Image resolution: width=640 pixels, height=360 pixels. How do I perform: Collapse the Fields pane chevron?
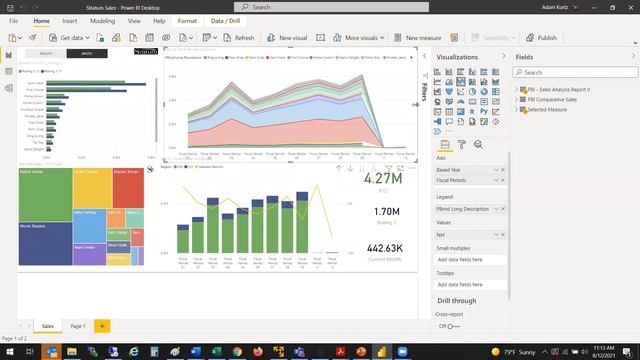click(x=633, y=56)
